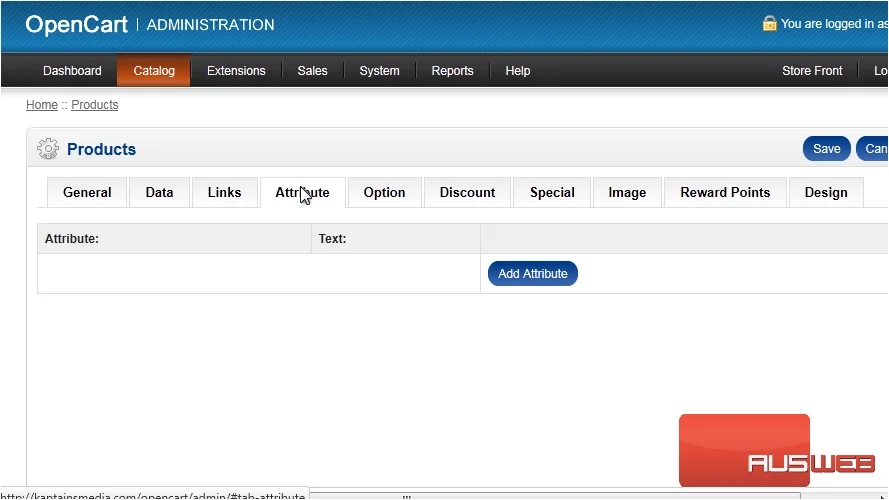
Task: Open the Sales menu
Action: 312,71
